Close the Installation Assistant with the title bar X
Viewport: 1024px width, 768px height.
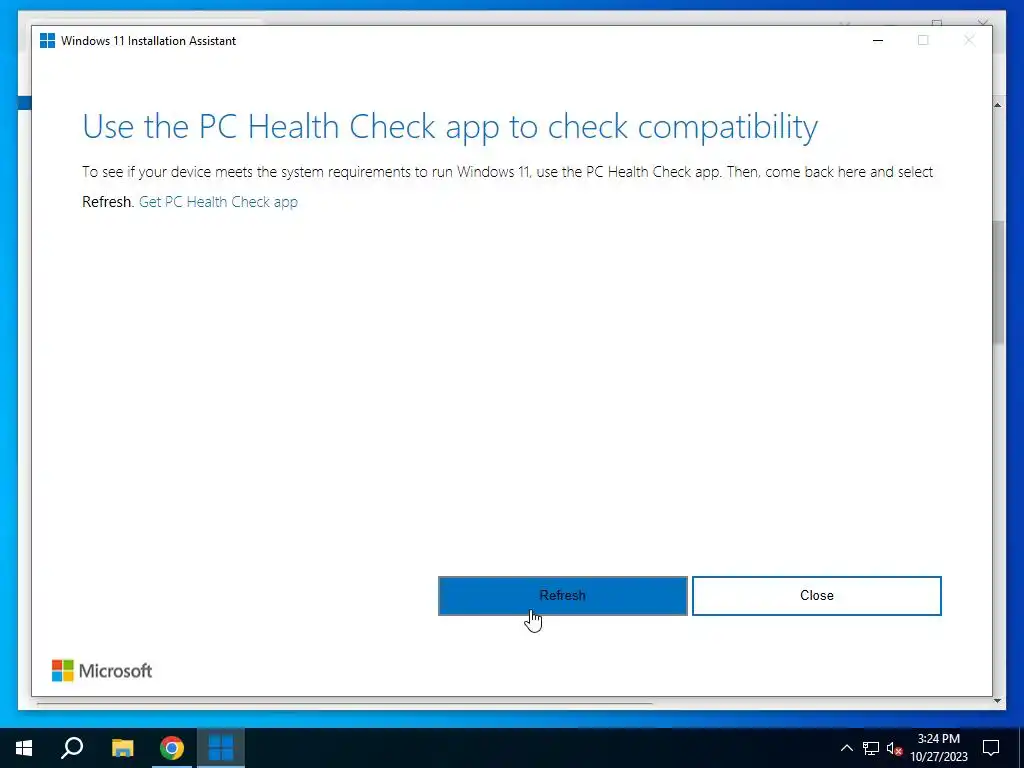point(969,40)
